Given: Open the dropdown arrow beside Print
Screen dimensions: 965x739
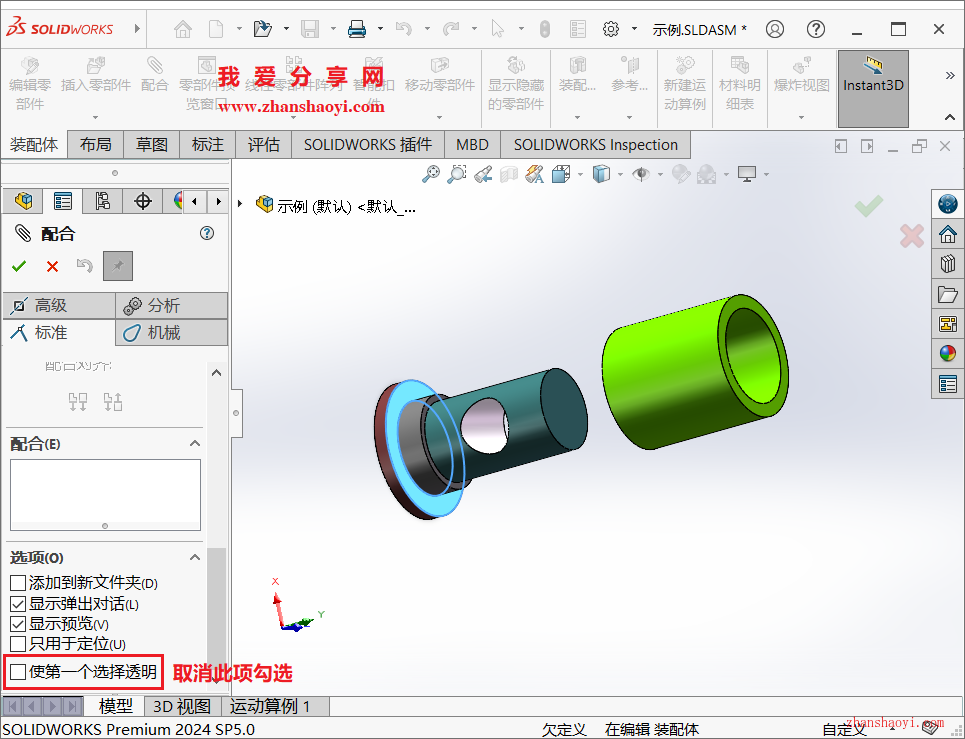Looking at the screenshot, I should pyautogui.click(x=380, y=29).
